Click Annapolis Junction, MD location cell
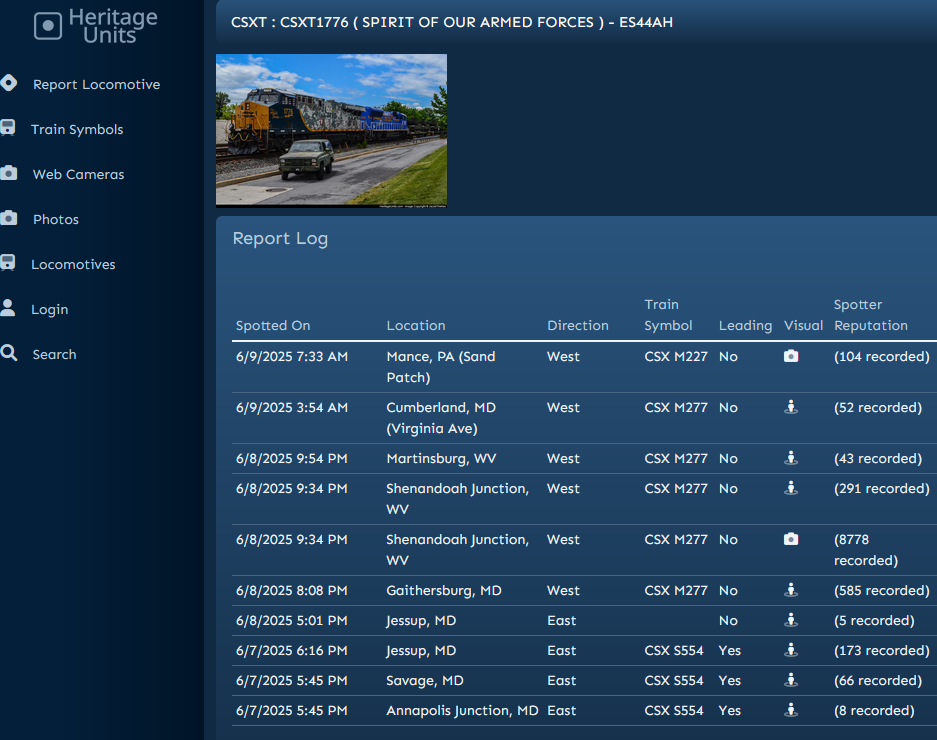The width and height of the screenshot is (937, 740). tap(462, 711)
